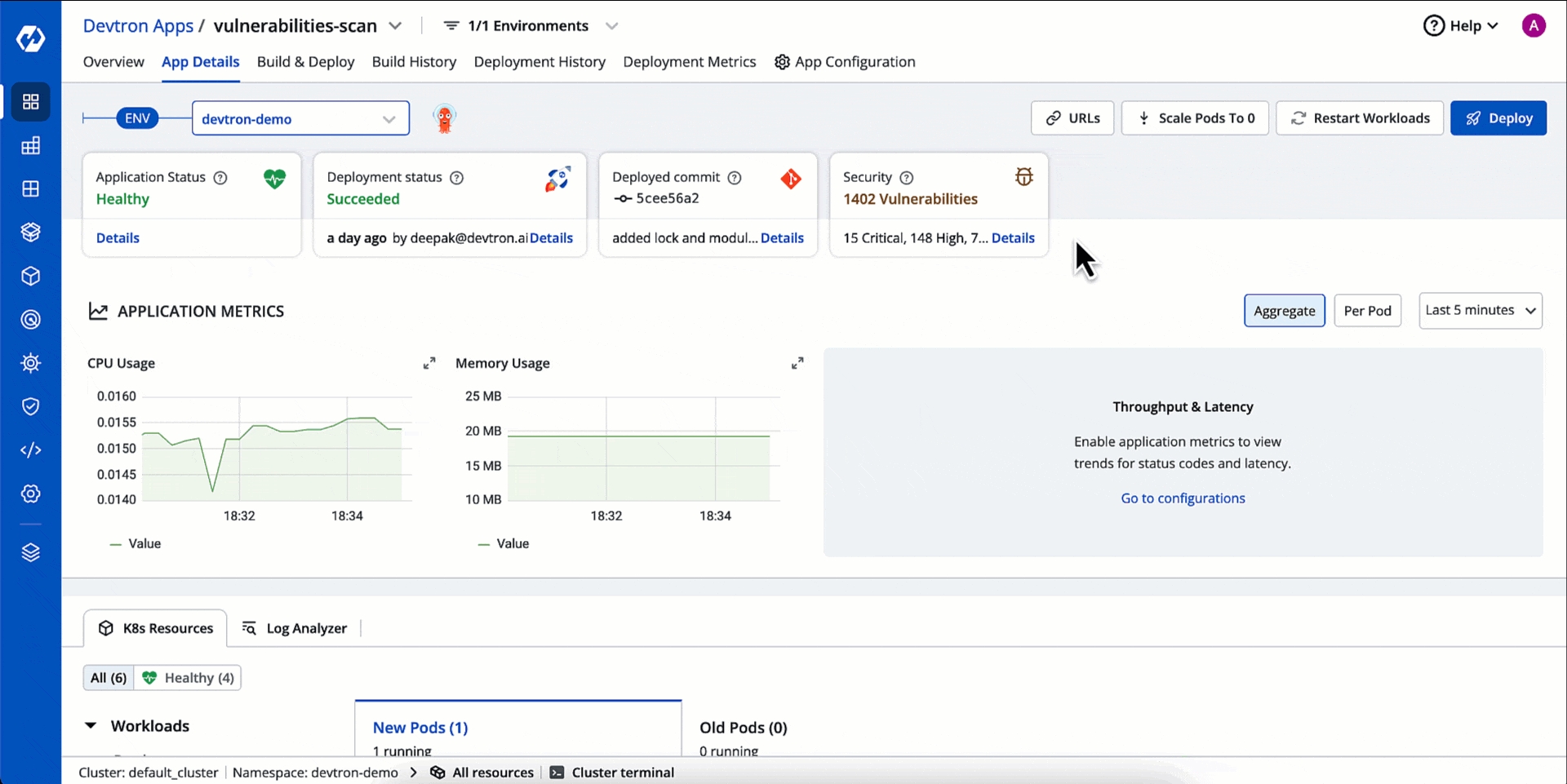Open the Last 5 minutes time range dropdown
The width and height of the screenshot is (1567, 784).
point(1480,311)
